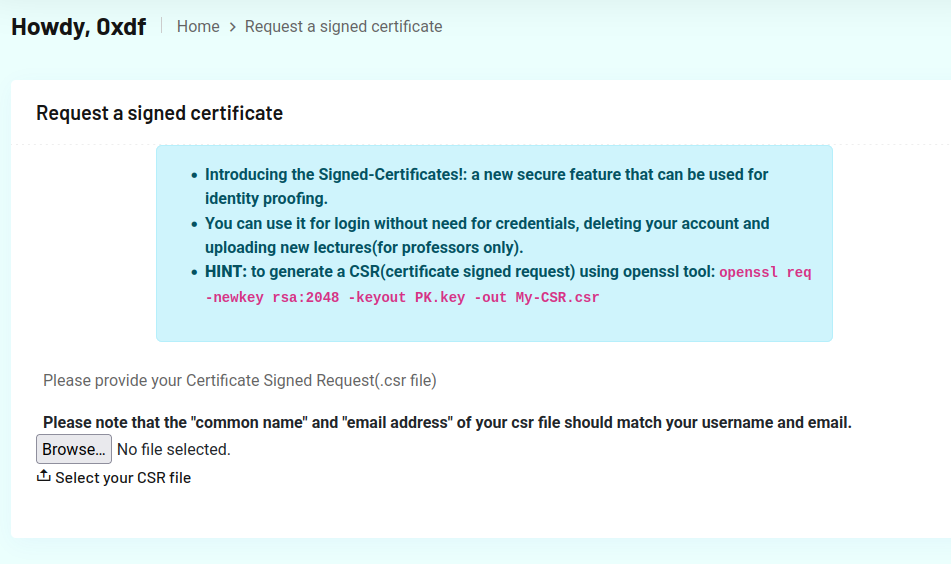Click the upload icon beside 'Select your CSR file'

[x=44, y=477]
